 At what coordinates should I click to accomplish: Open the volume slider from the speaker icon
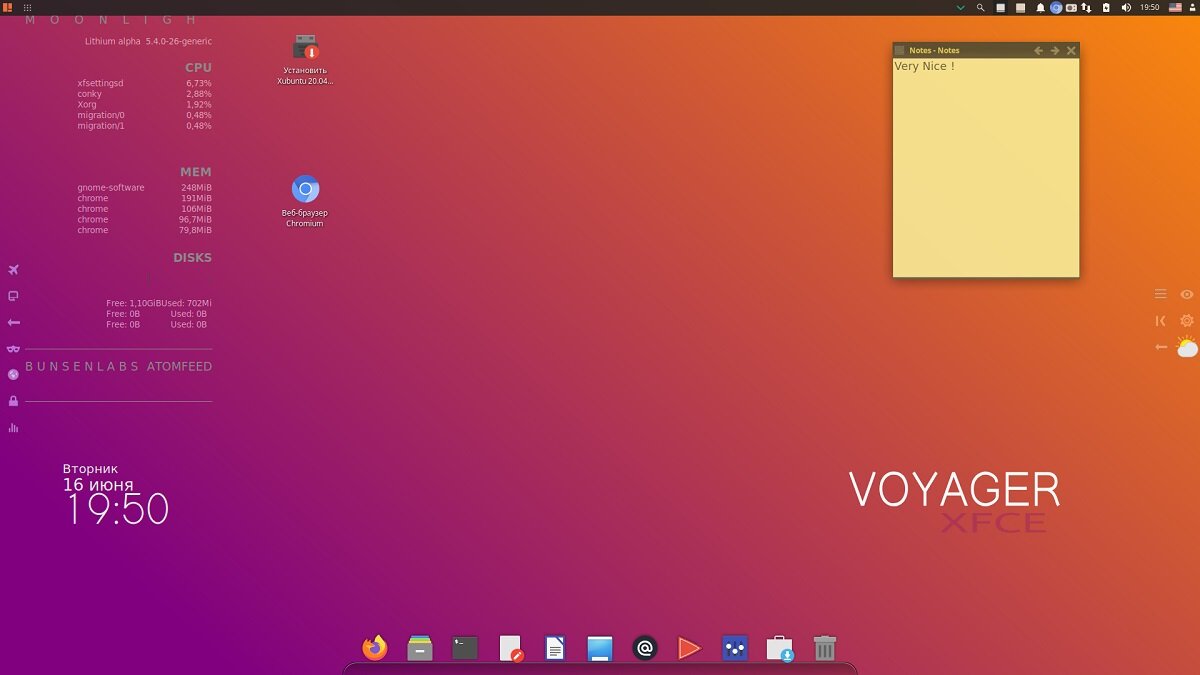pos(1125,7)
